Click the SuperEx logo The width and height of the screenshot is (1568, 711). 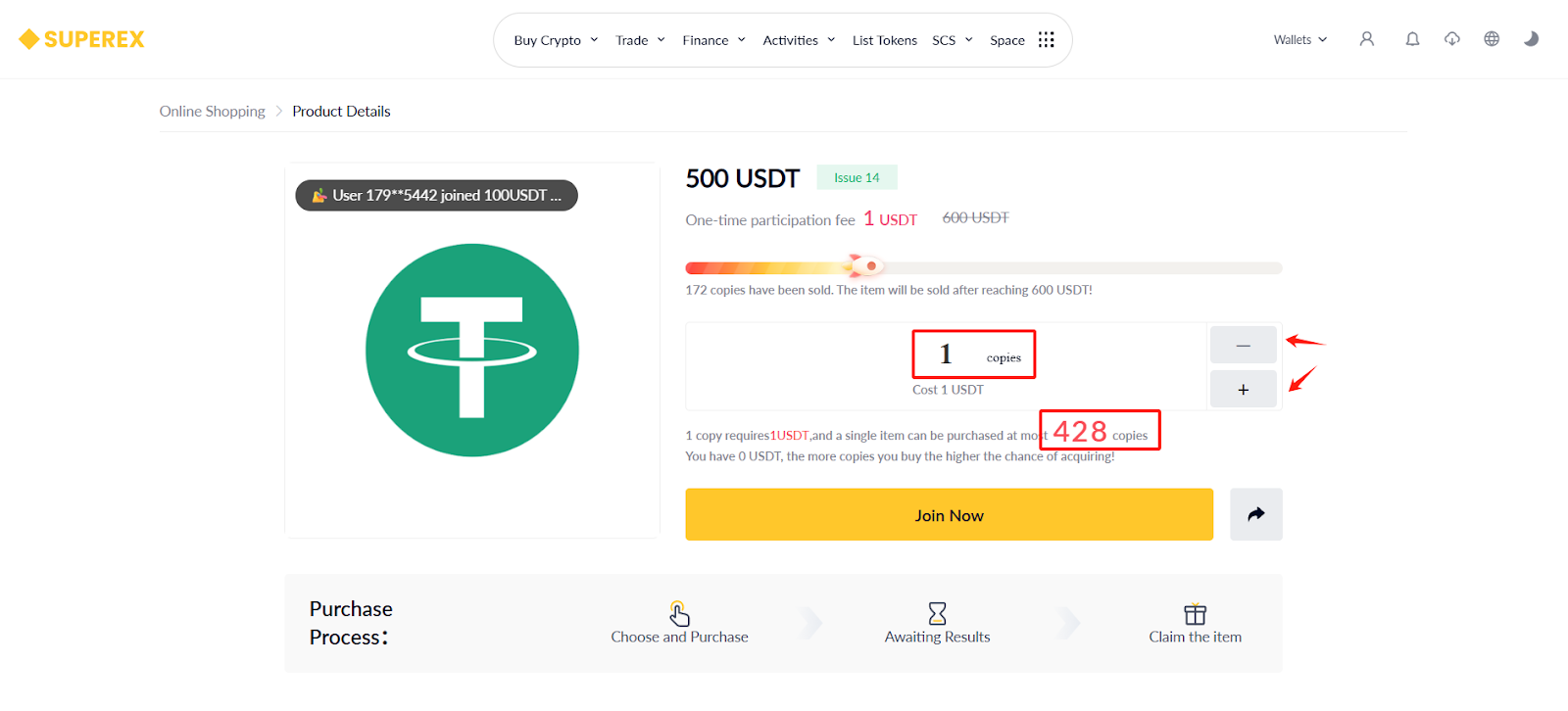[81, 39]
